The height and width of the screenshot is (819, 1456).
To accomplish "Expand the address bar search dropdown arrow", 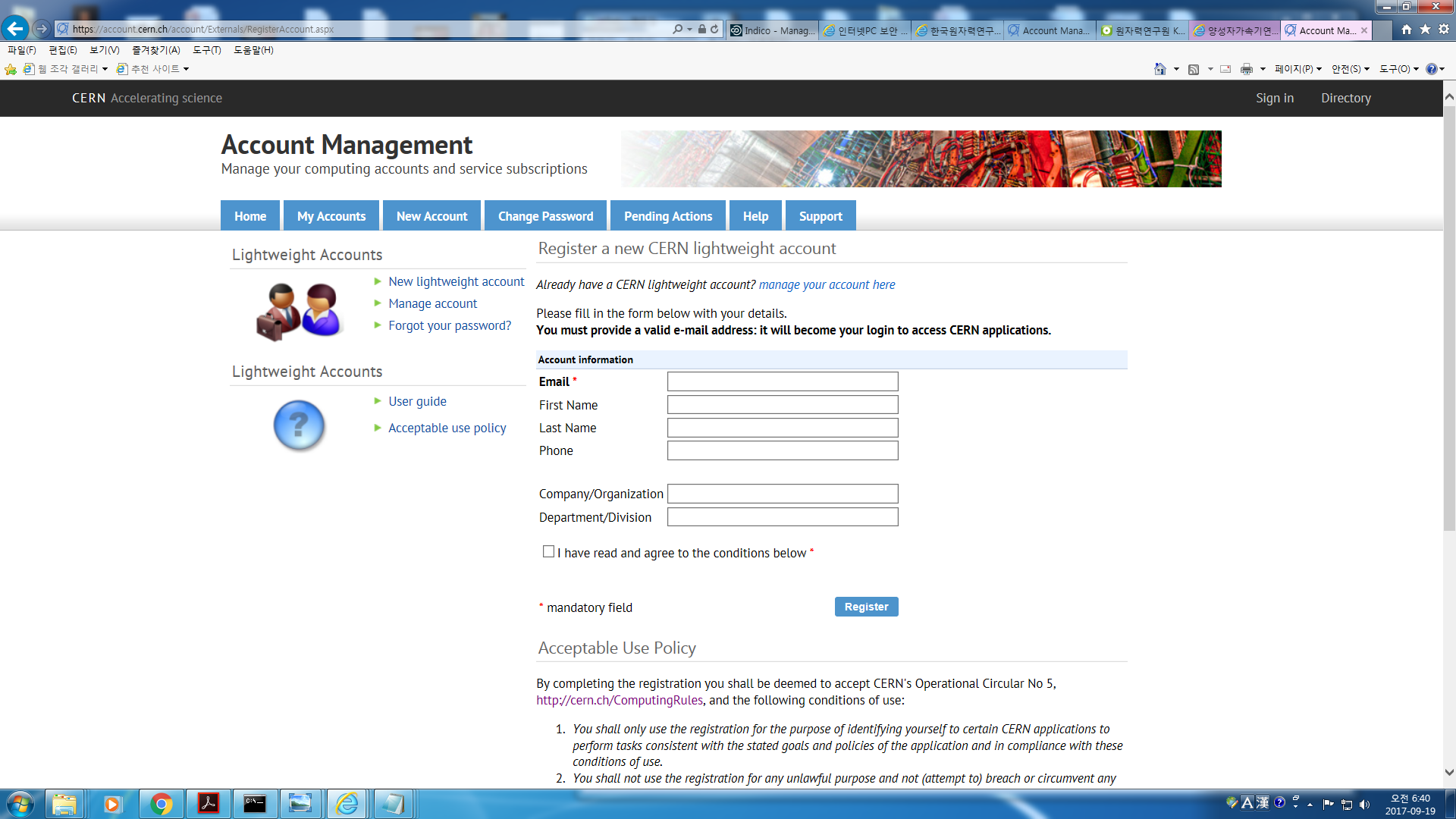I will (x=689, y=29).
